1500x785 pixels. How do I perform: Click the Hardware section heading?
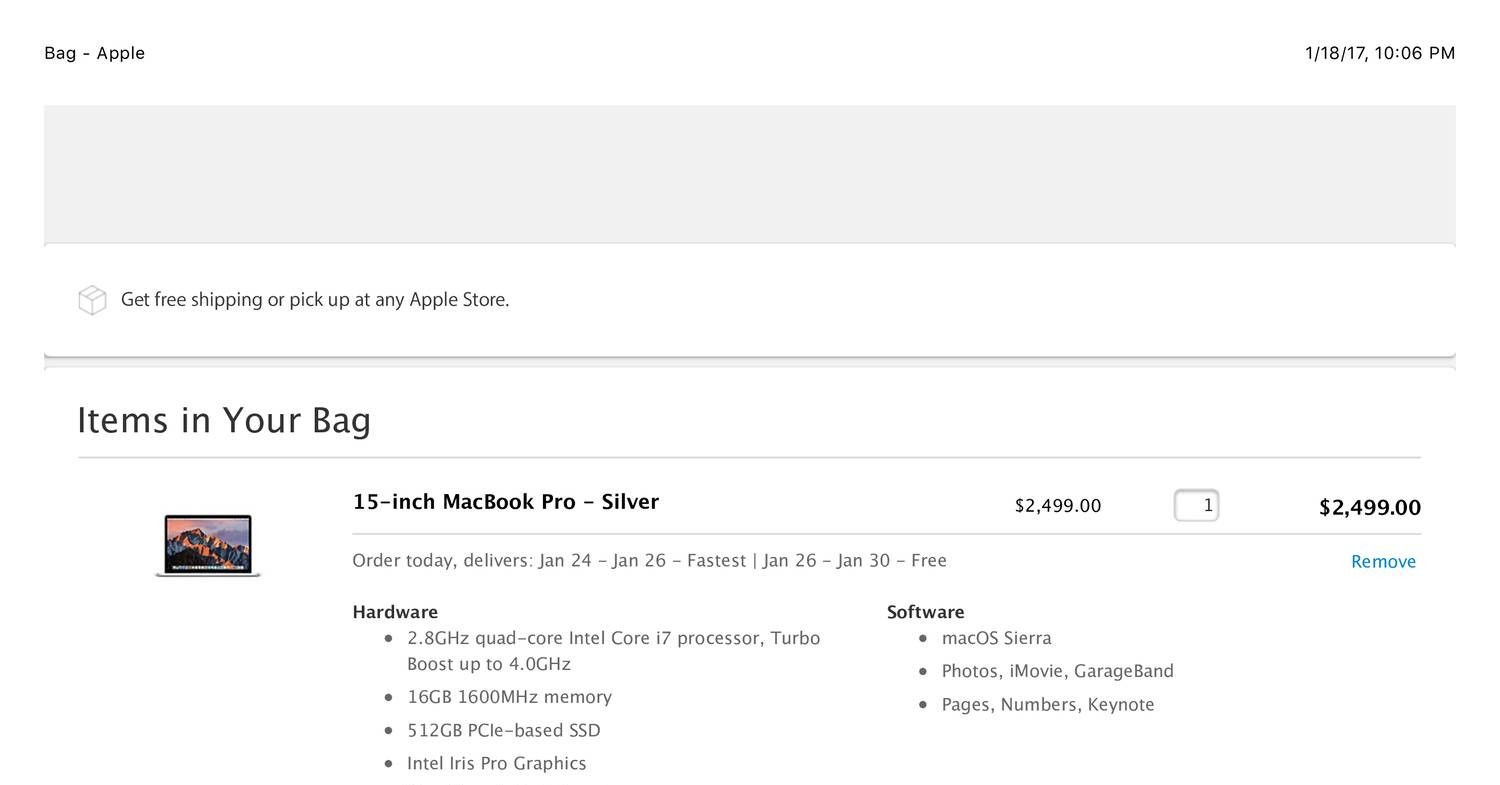(395, 611)
